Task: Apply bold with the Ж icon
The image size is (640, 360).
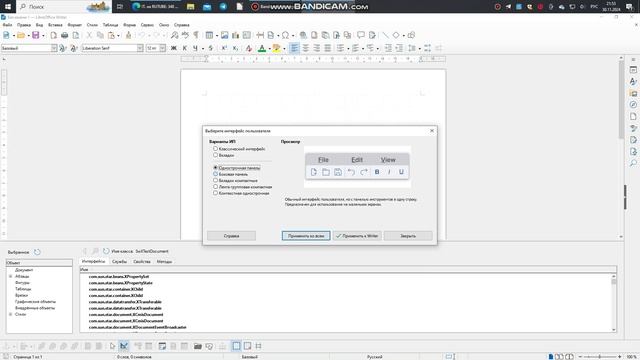Action: point(174,48)
